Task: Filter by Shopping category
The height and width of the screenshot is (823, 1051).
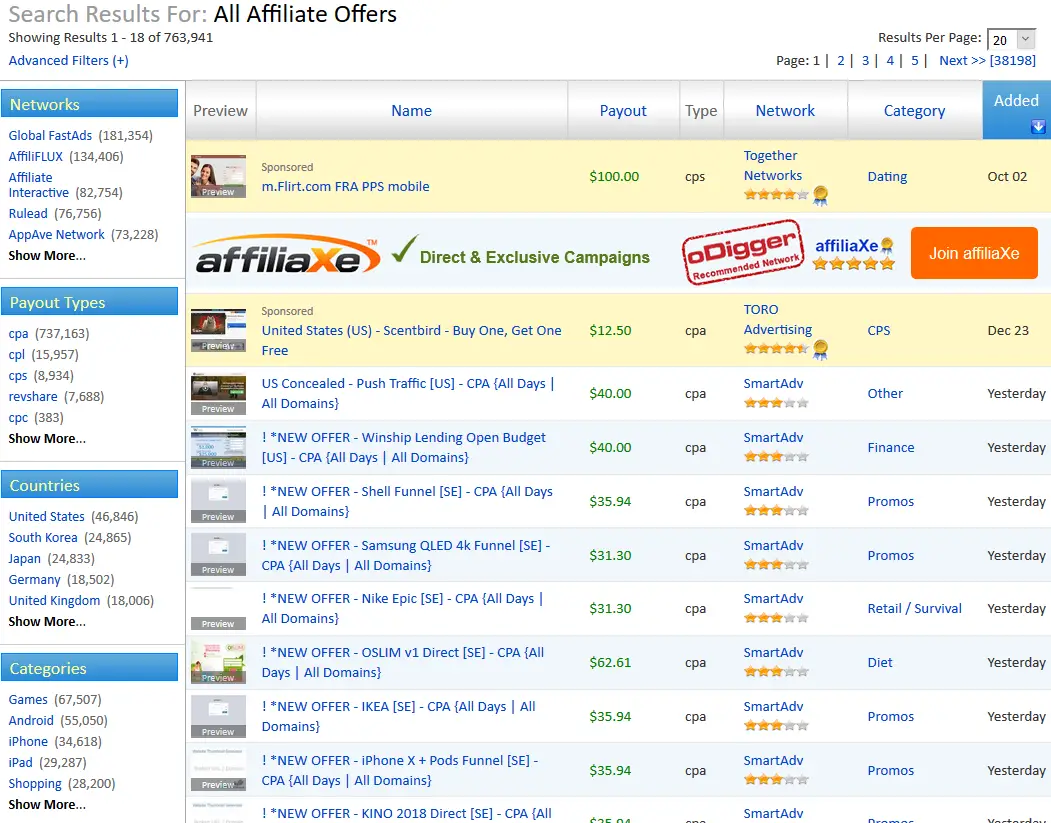Action: [35, 783]
